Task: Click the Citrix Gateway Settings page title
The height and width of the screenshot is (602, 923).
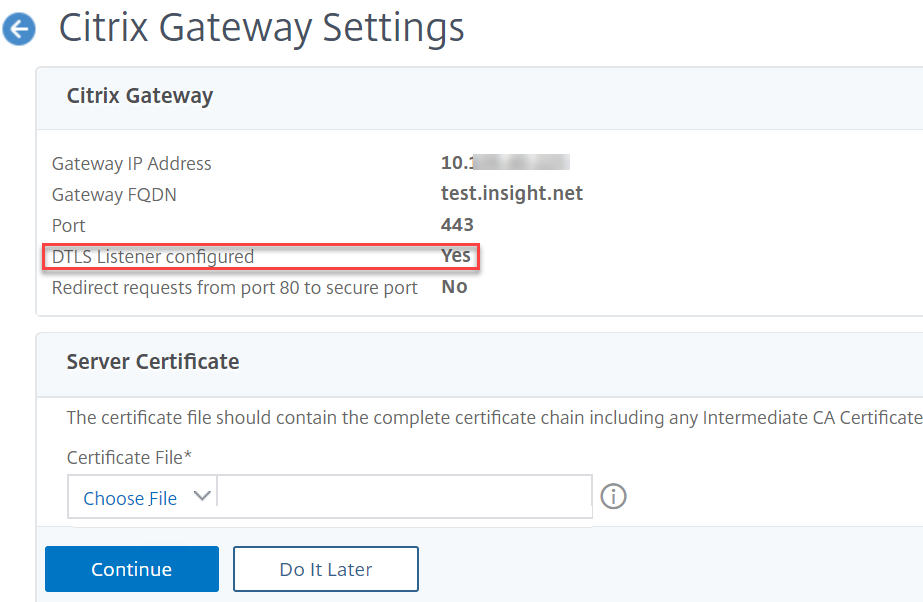Action: coord(262,28)
